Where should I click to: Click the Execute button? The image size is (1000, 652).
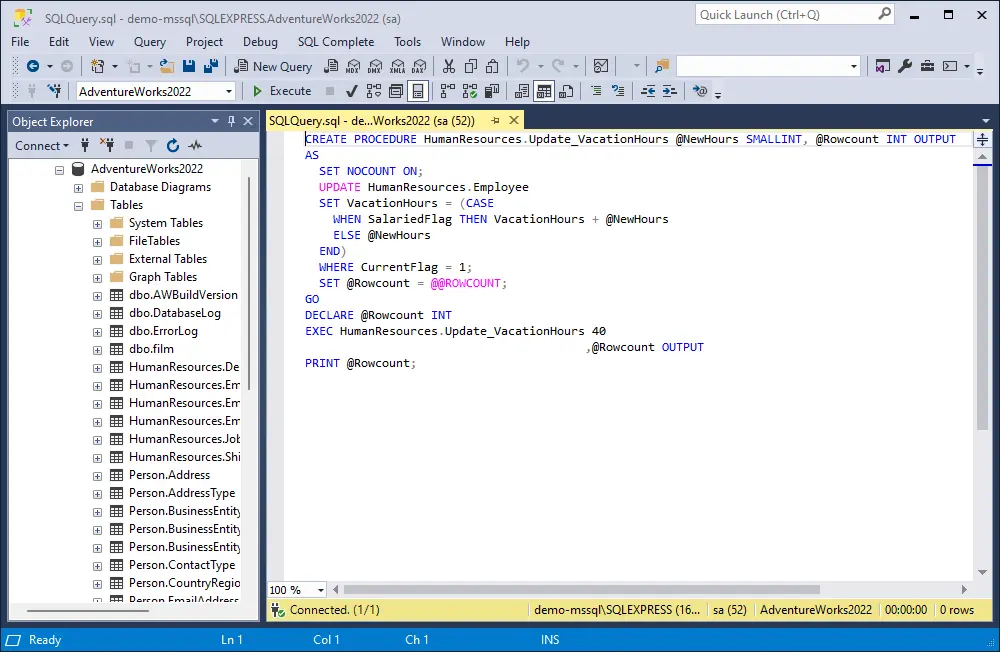pos(283,91)
